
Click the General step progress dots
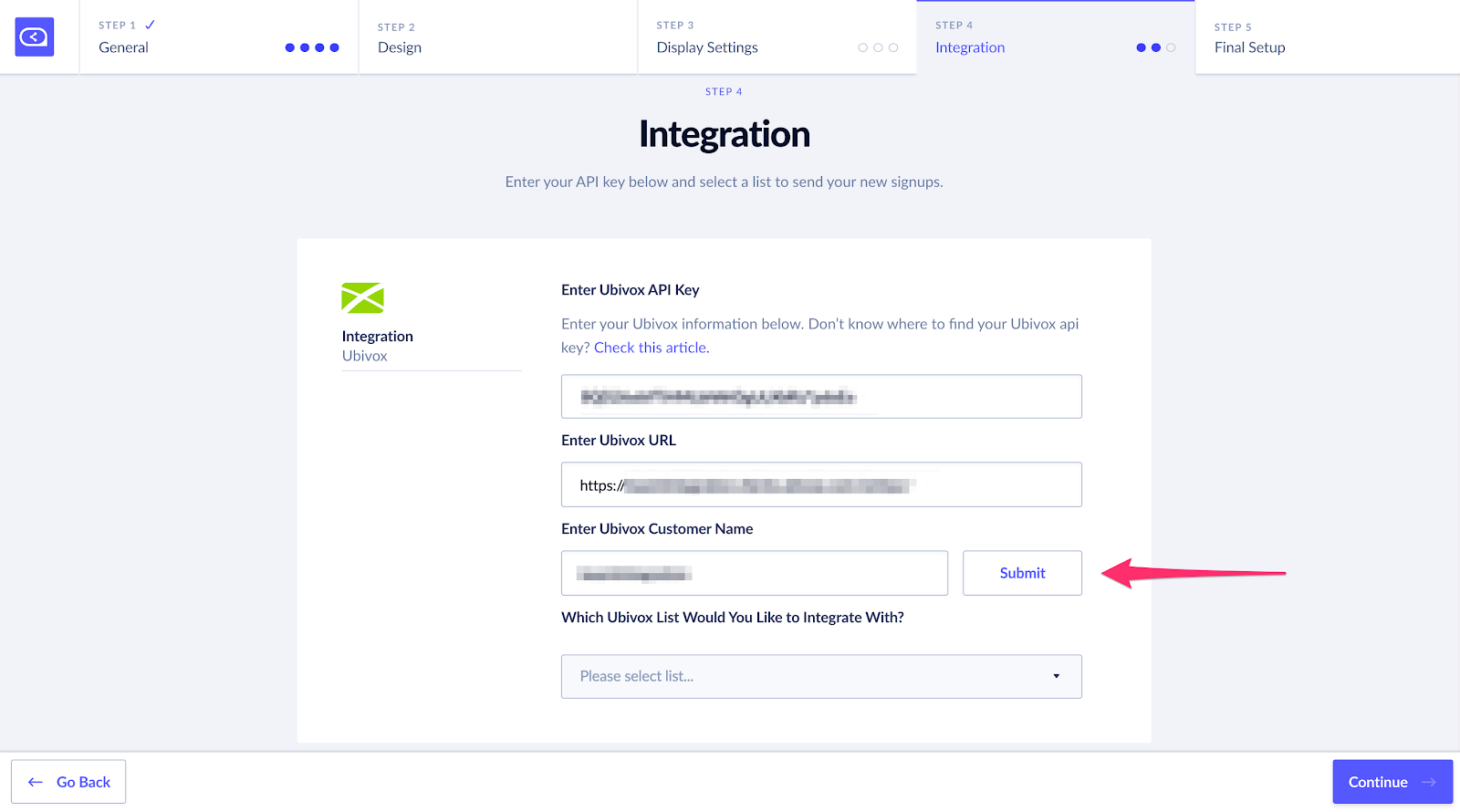click(312, 47)
